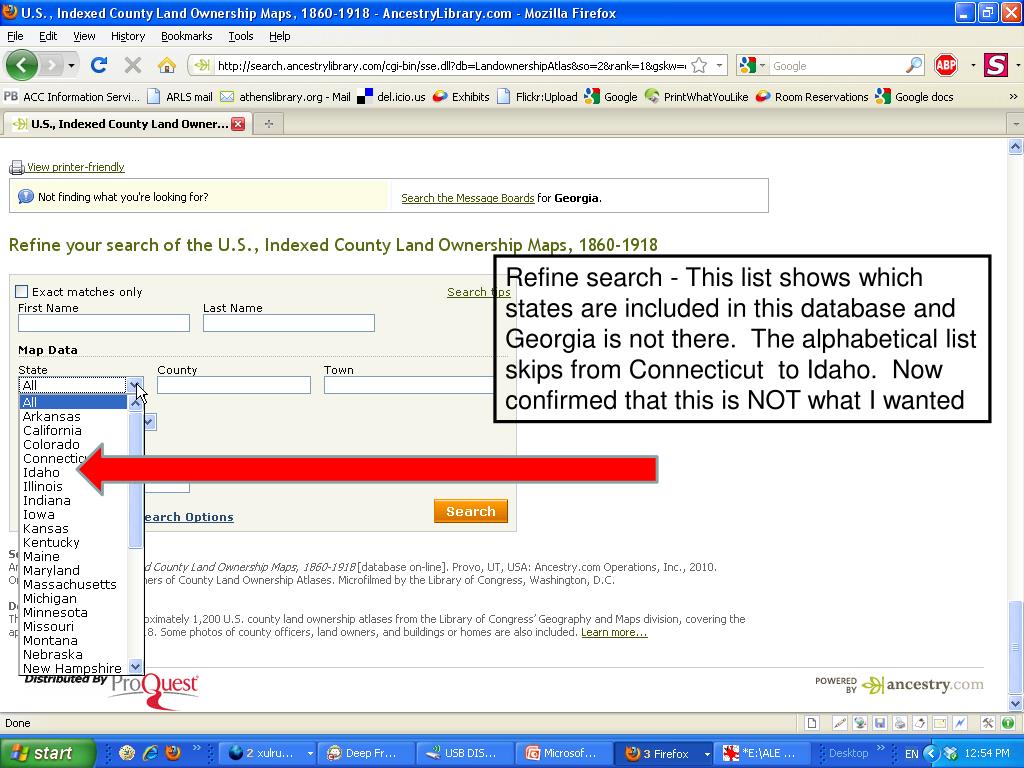Open Google docs bookmark
This screenshot has width=1024, height=768.
click(x=915, y=97)
